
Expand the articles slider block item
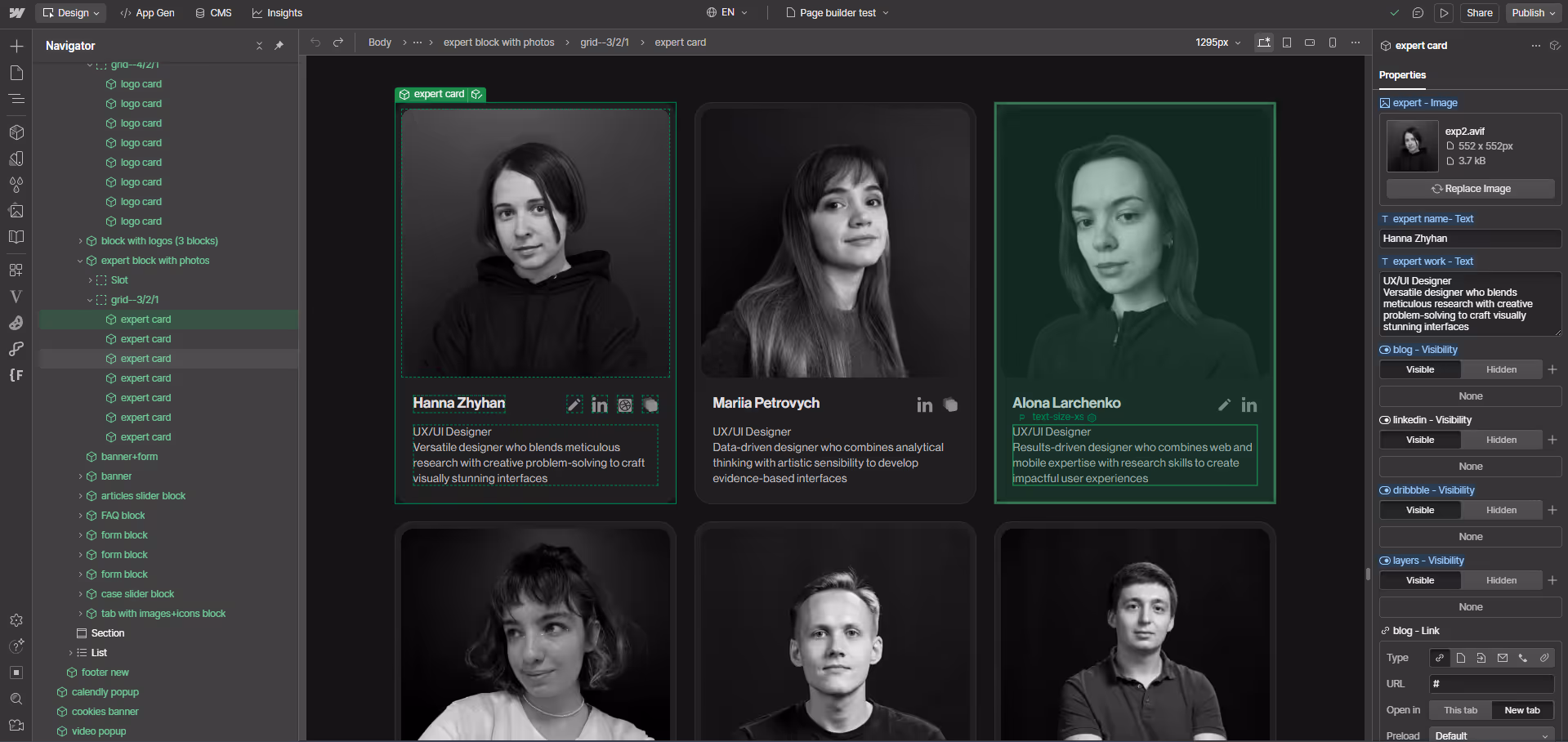click(x=80, y=497)
